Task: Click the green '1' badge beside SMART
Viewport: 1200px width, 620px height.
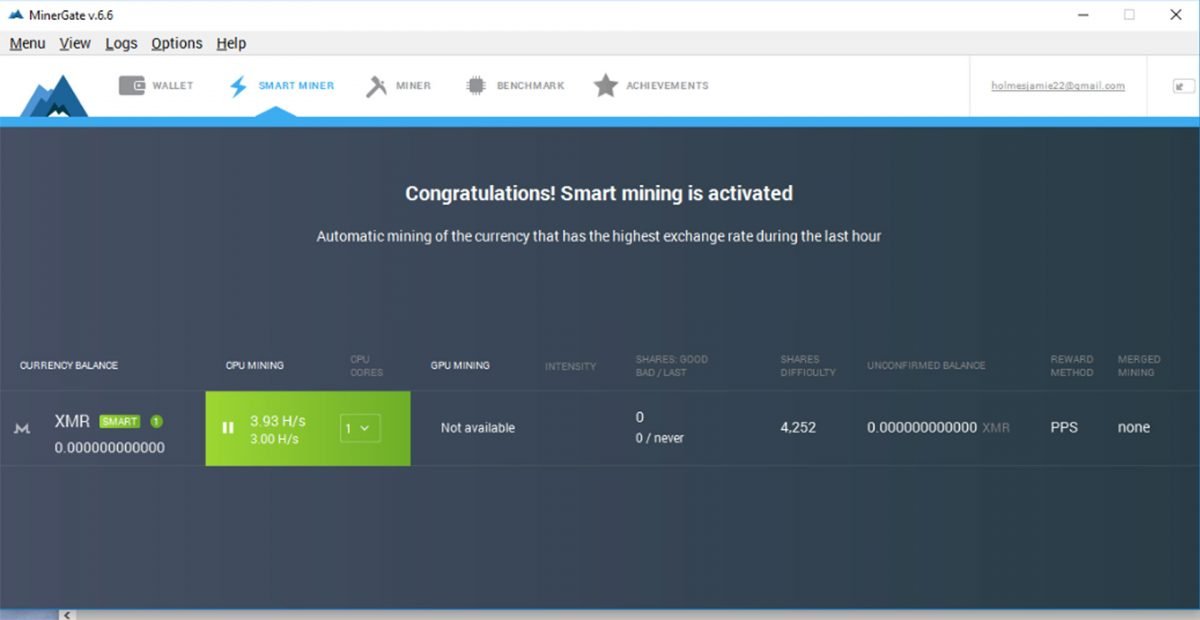Action: 156,421
